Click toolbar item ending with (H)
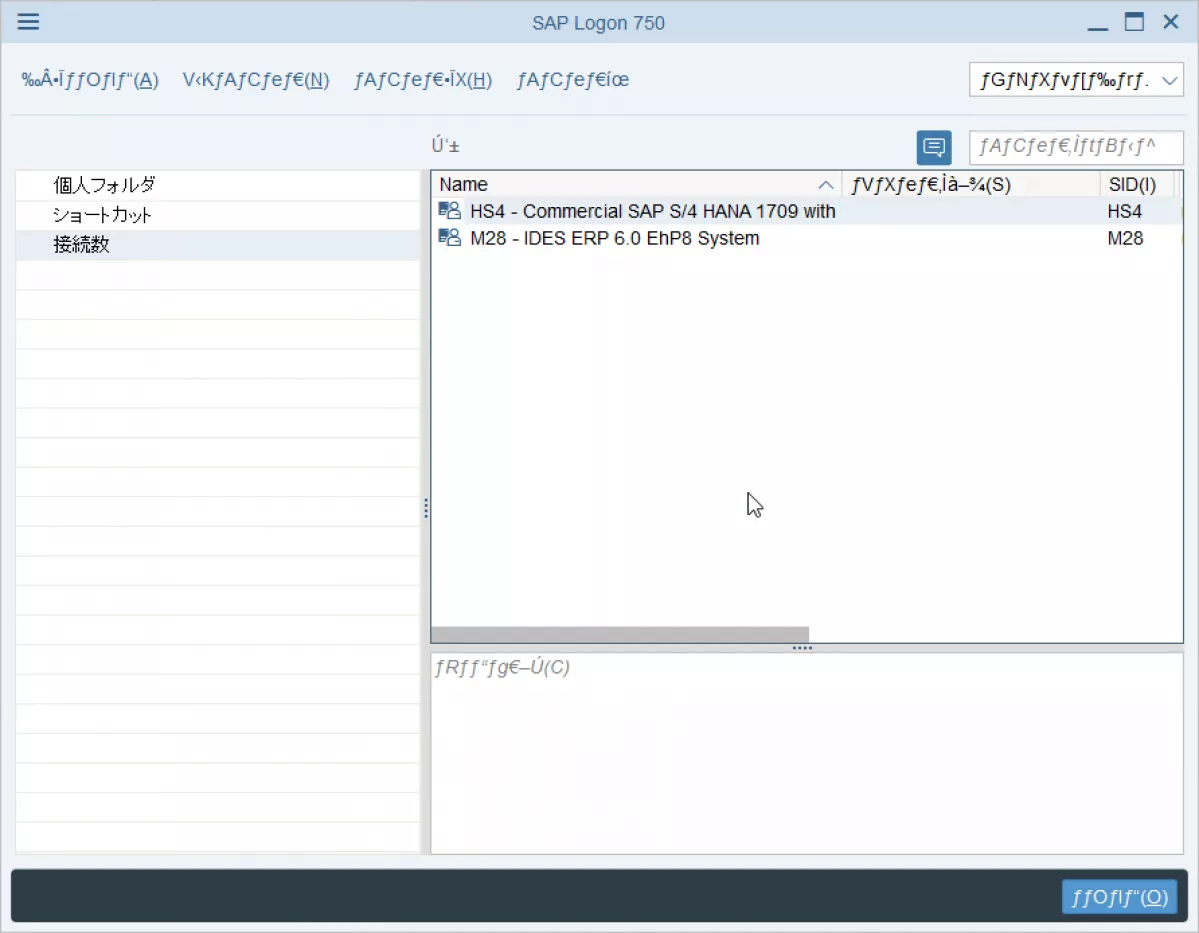 coord(423,80)
